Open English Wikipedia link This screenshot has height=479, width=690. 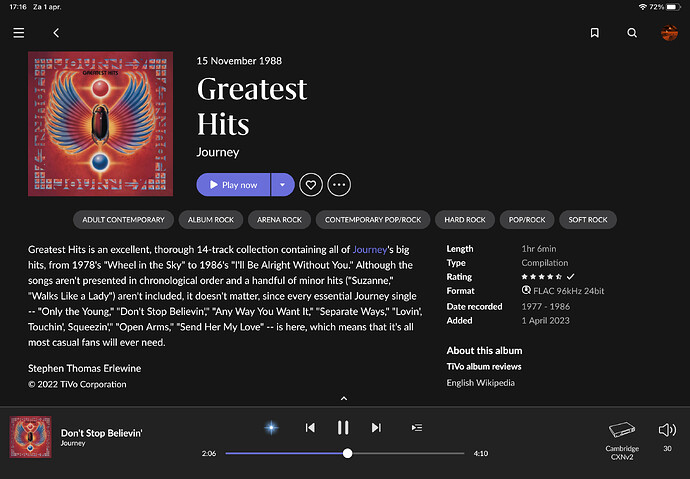tap(481, 383)
